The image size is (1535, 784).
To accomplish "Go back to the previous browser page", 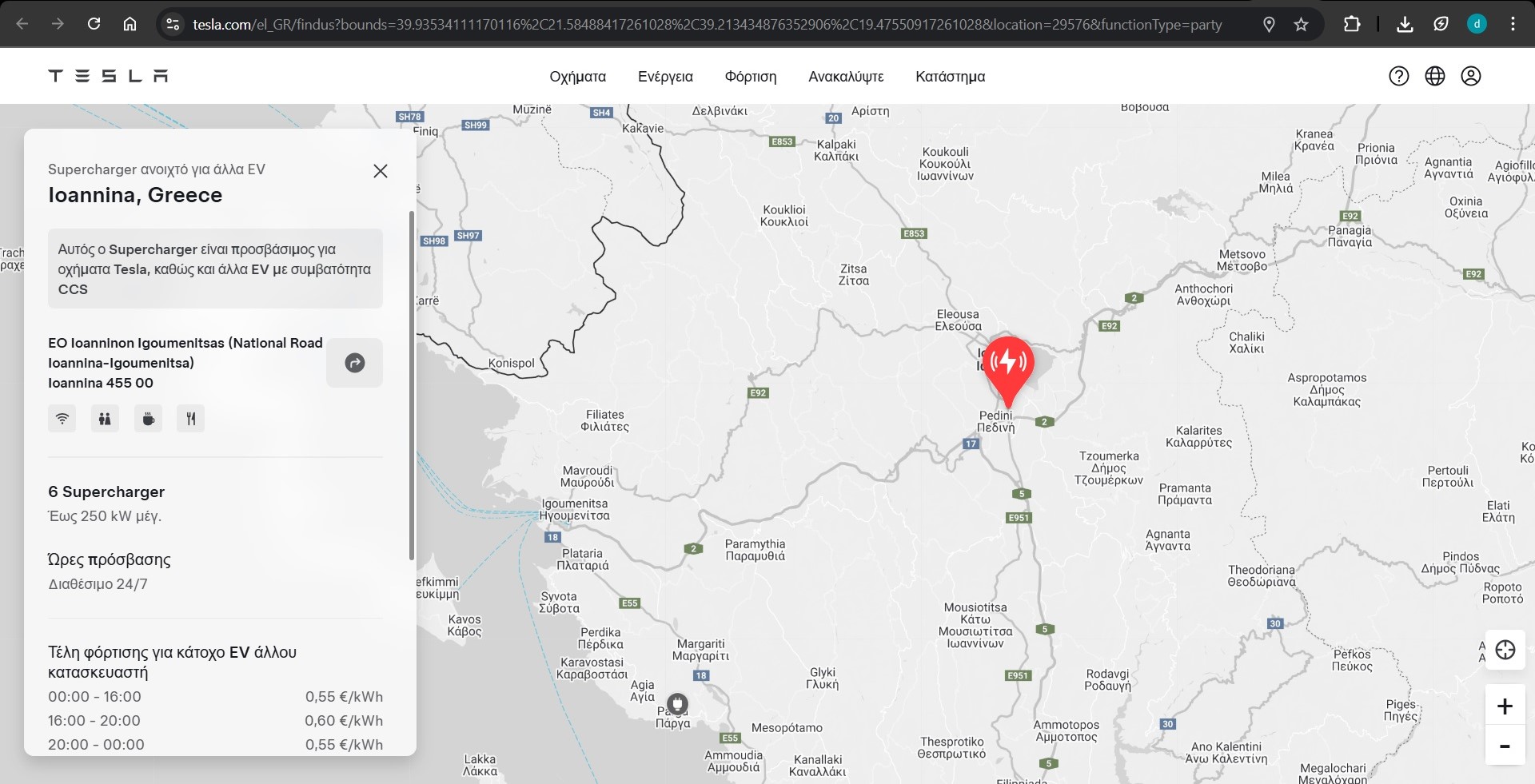I will pos(22,24).
